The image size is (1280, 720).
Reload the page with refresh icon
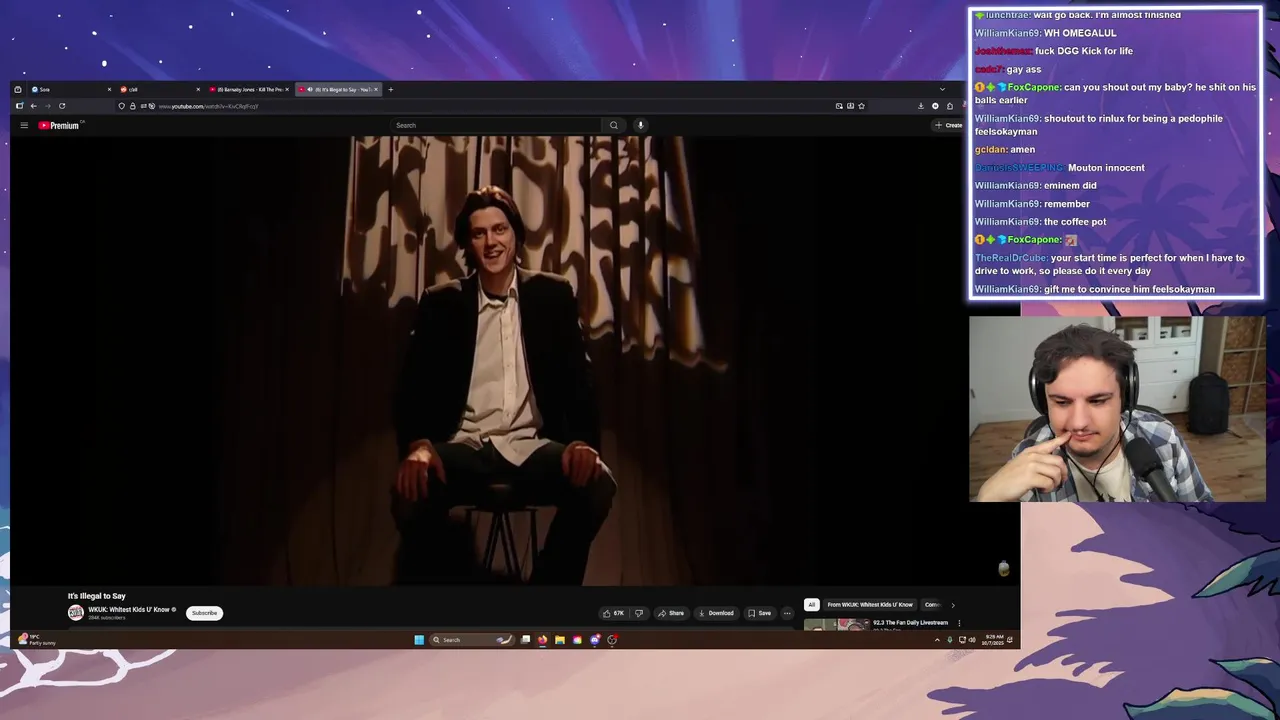click(x=62, y=106)
